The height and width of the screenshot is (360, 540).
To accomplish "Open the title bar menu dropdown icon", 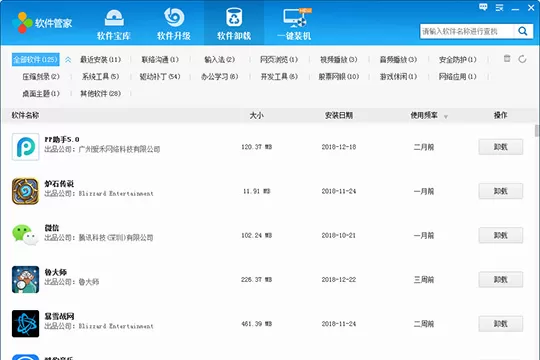I will [x=499, y=7].
